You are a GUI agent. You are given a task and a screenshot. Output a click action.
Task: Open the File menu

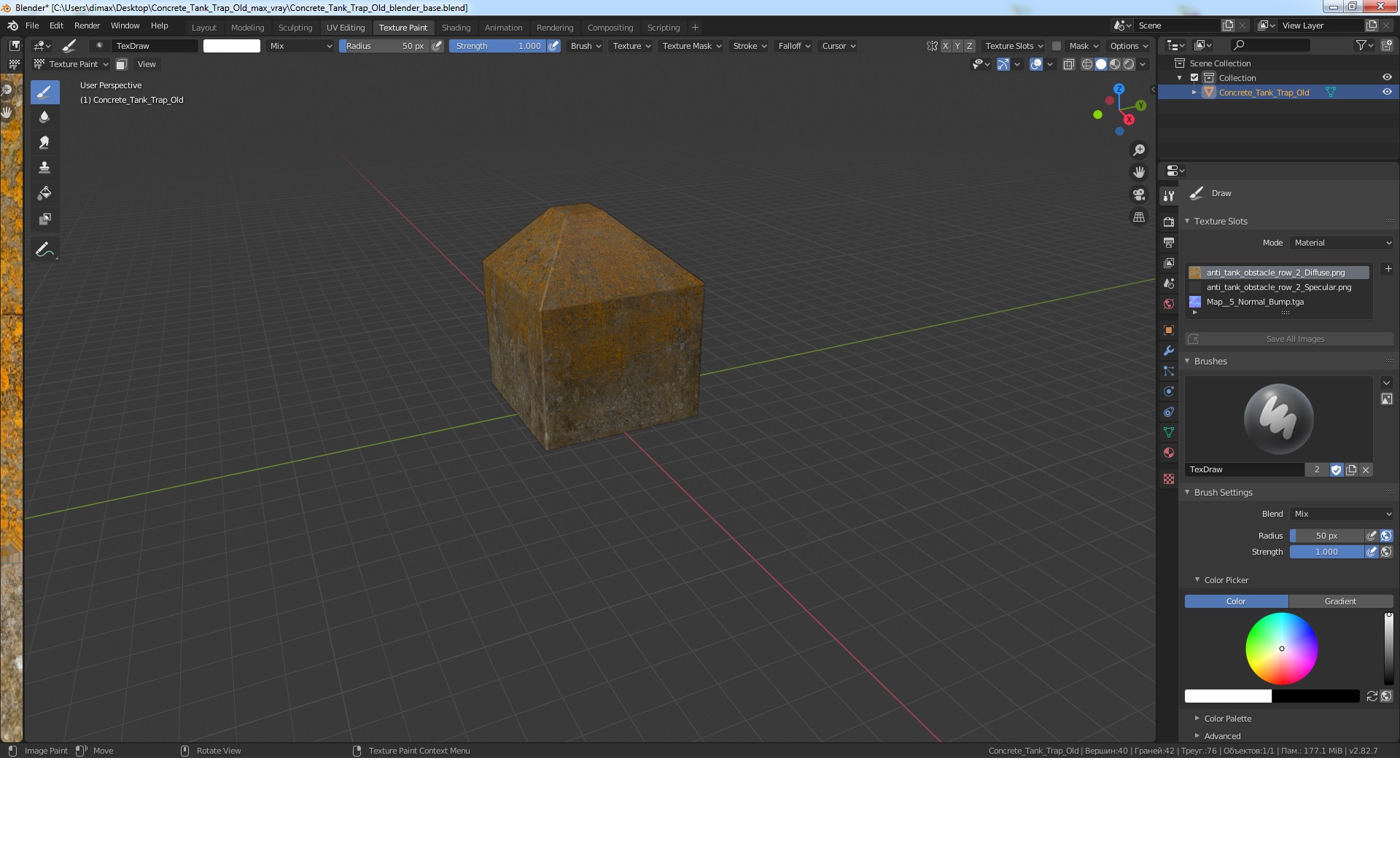(32, 26)
